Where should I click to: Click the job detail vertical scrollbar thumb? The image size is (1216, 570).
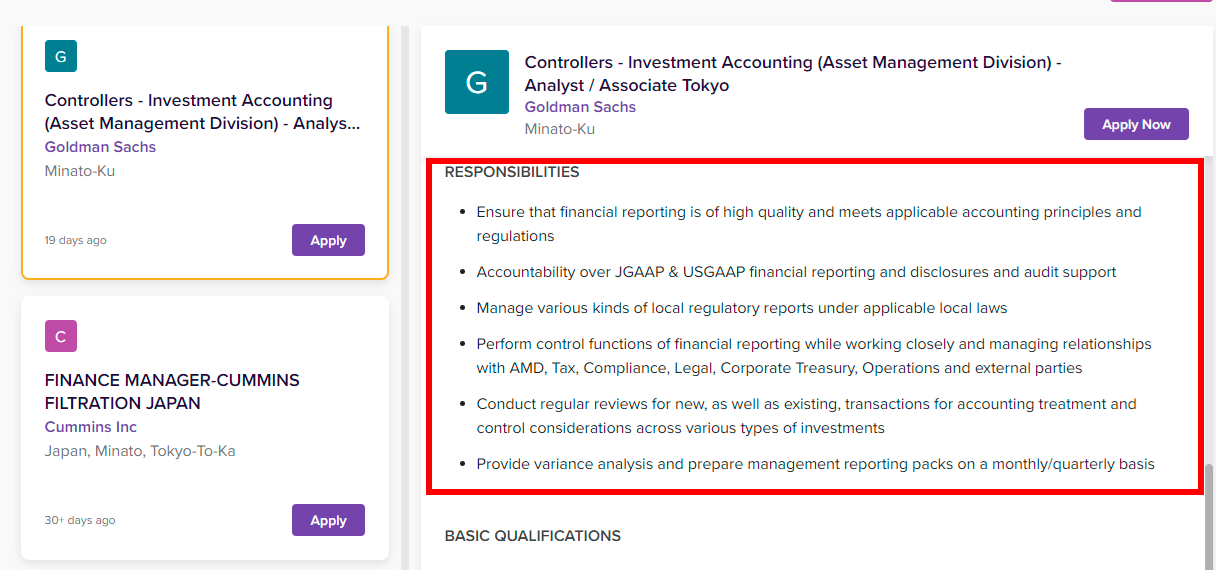1210,514
